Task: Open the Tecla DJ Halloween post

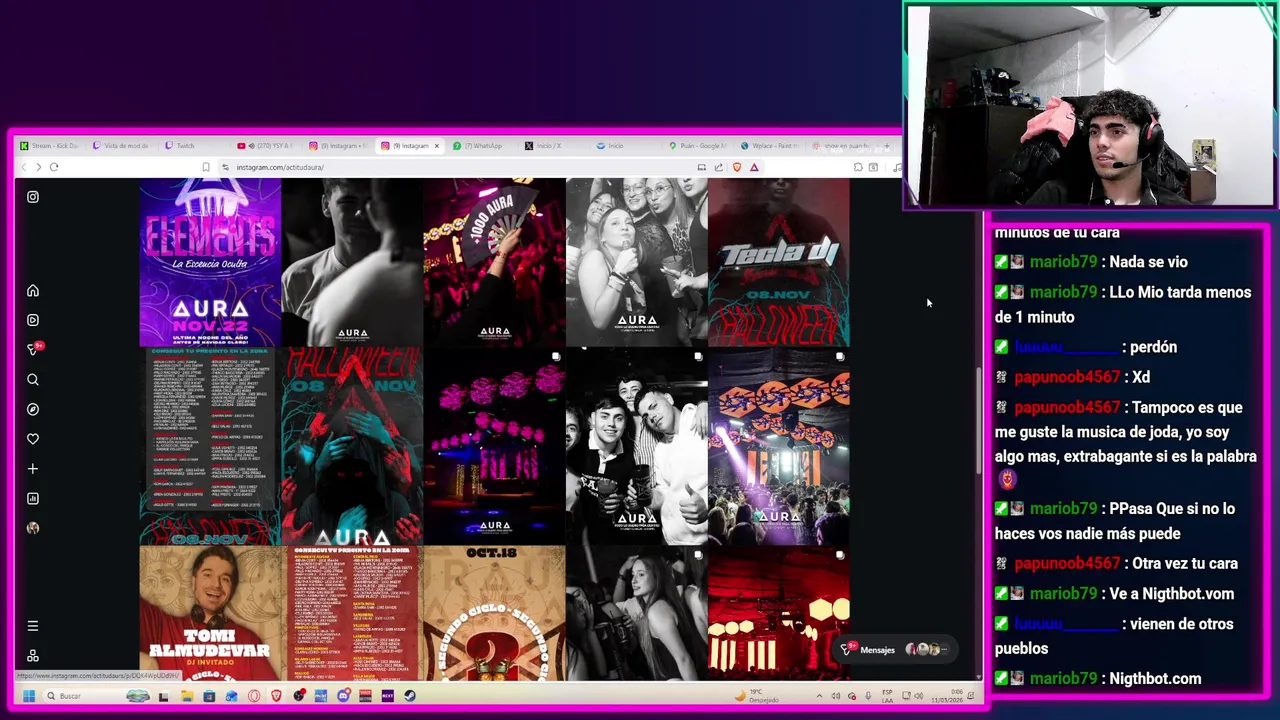Action: point(779,262)
